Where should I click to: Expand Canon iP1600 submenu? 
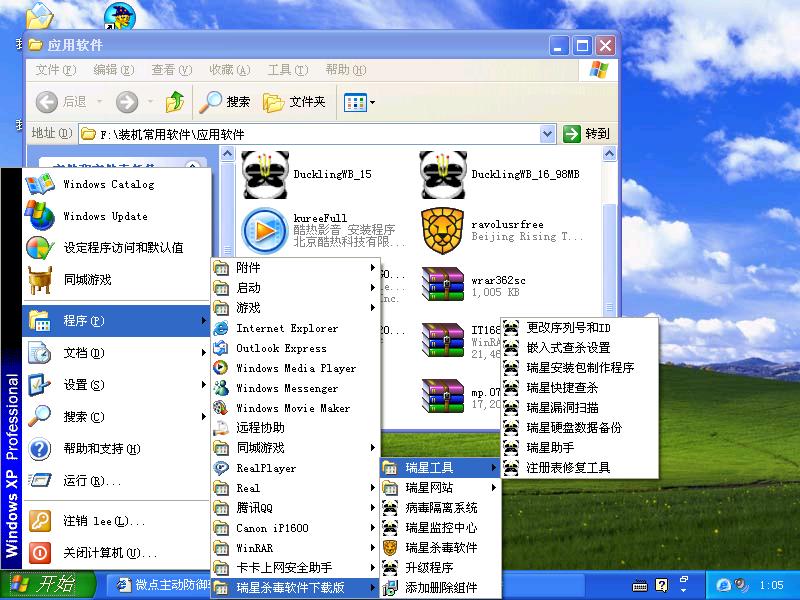coord(295,528)
